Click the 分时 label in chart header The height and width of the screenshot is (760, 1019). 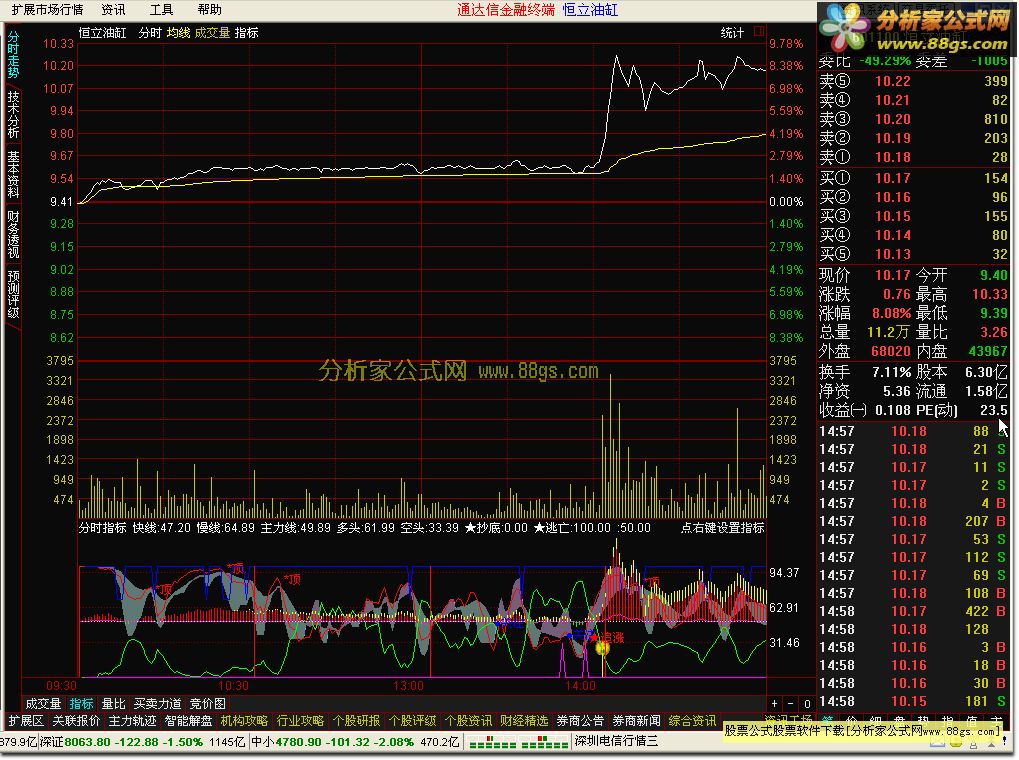(x=149, y=33)
